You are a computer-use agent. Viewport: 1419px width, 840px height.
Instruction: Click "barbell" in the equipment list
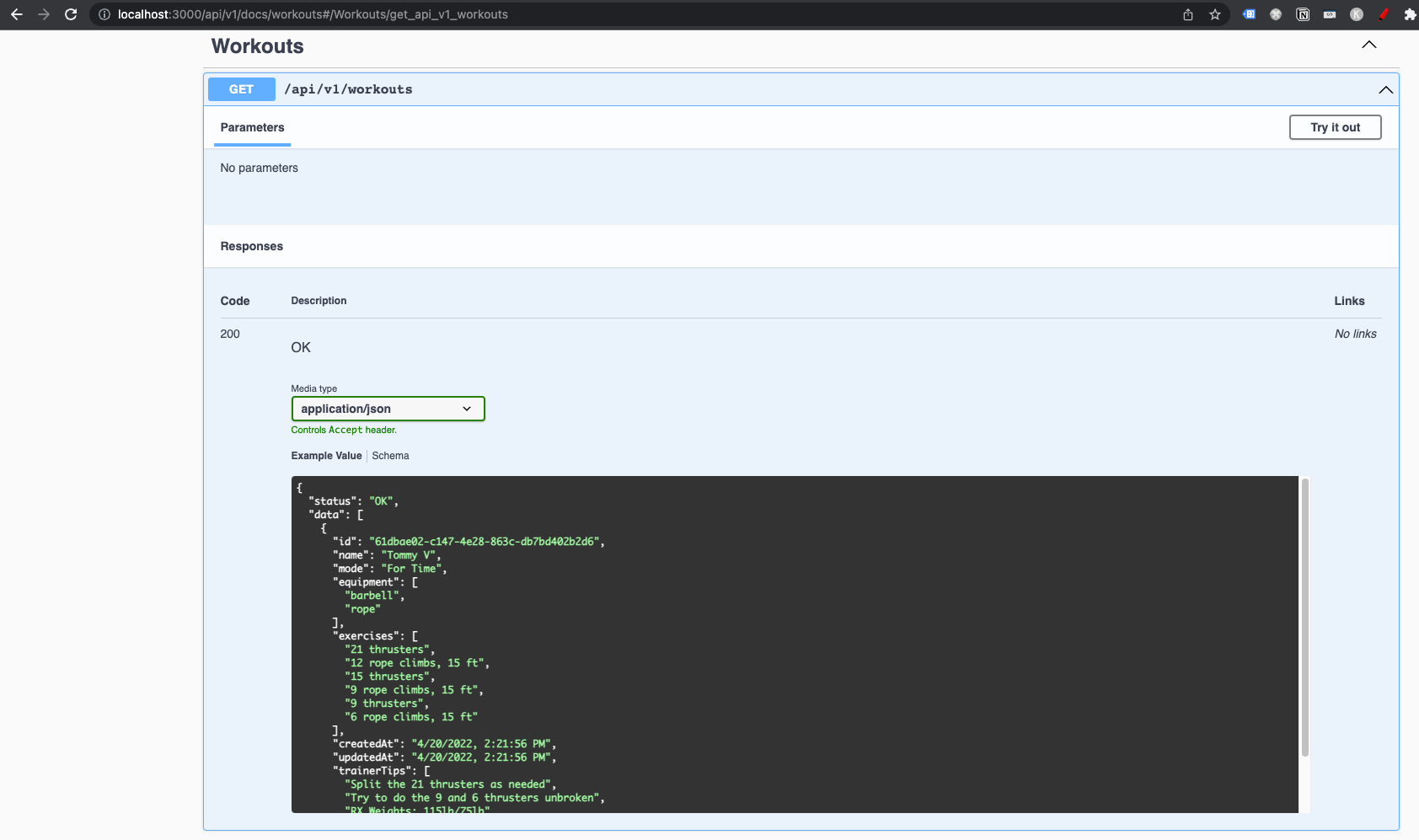(372, 596)
